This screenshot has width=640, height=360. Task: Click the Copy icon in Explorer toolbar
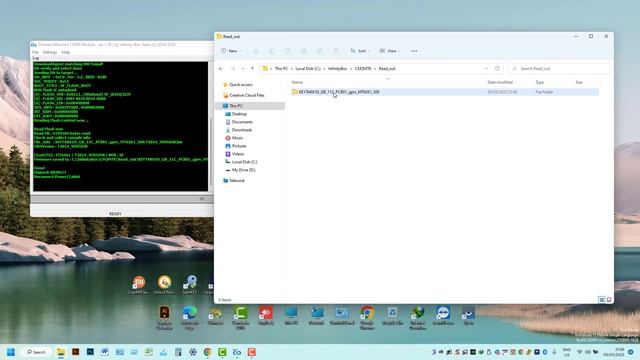[272, 51]
